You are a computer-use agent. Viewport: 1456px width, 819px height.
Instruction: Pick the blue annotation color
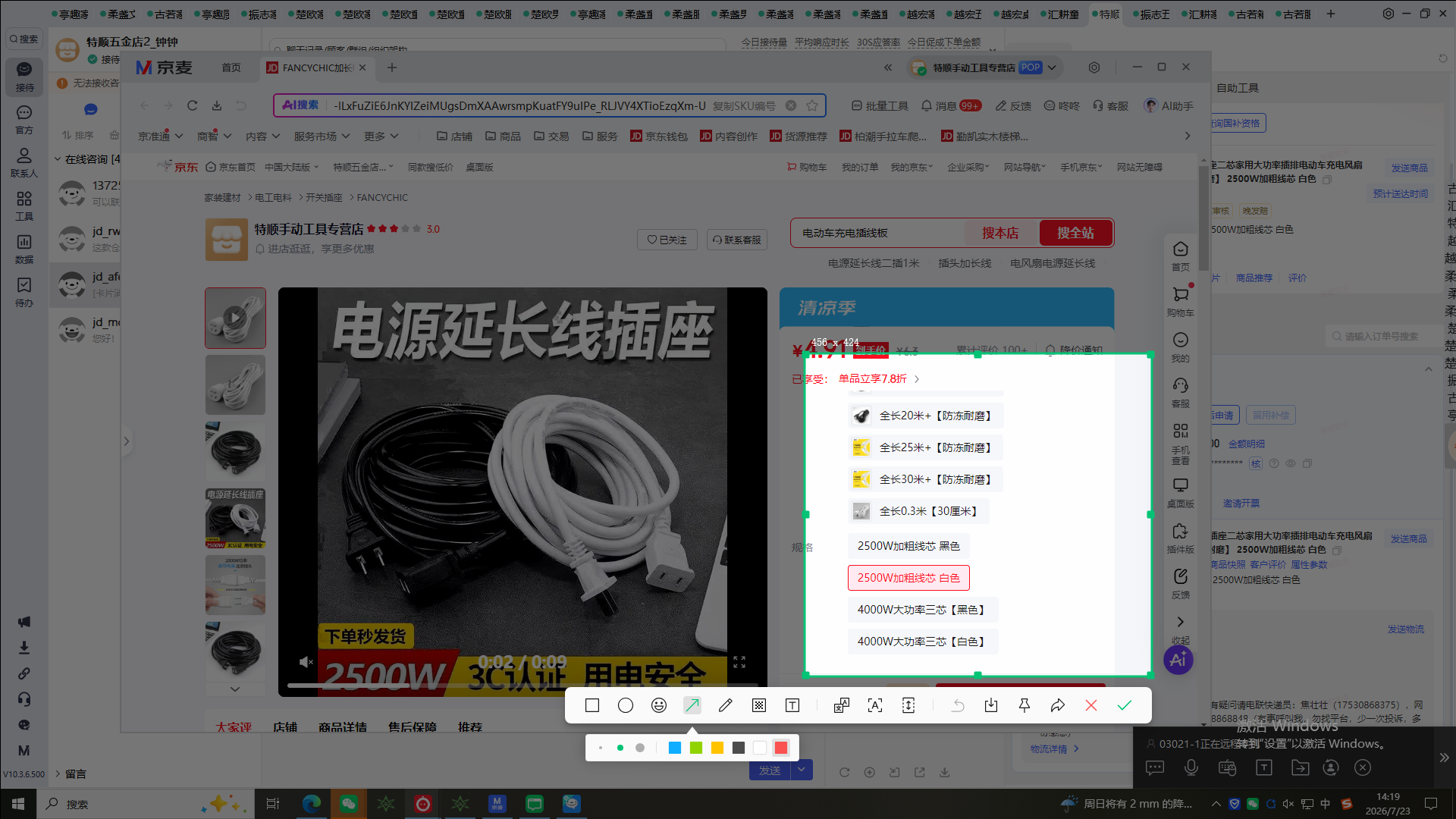[675, 748]
